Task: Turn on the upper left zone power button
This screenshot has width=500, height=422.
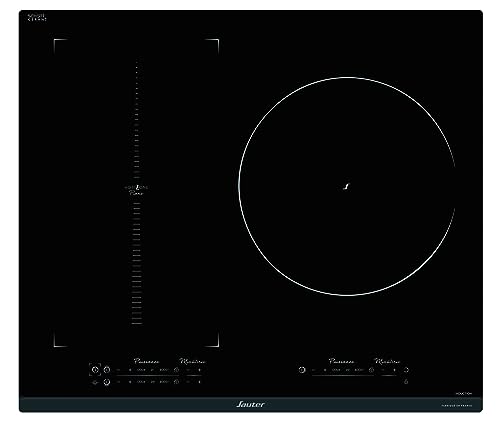Action: pos(107,370)
